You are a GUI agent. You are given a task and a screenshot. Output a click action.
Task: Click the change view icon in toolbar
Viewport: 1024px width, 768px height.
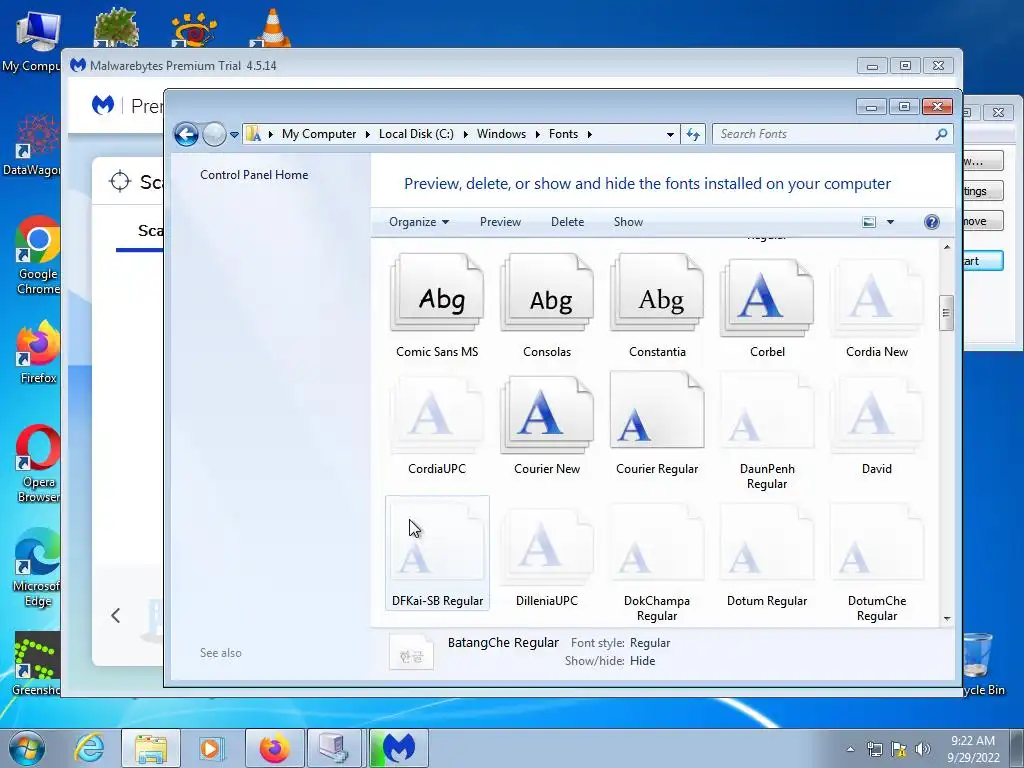coord(869,222)
